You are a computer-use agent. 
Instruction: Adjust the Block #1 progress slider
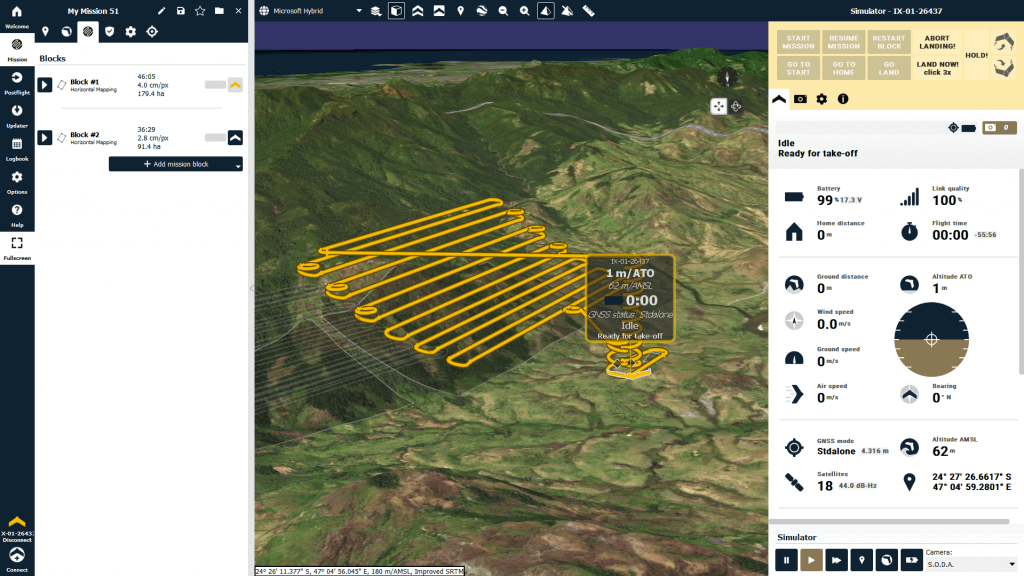tap(216, 85)
